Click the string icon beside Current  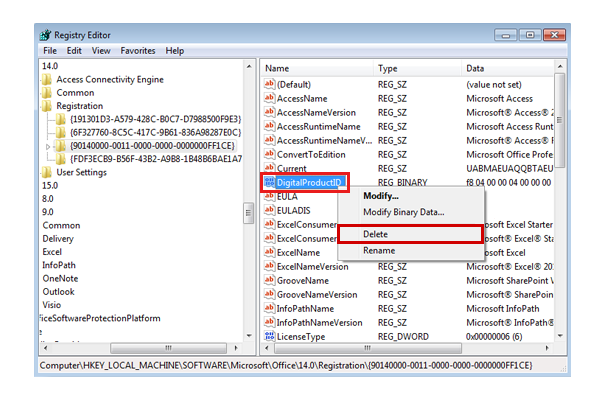[269, 168]
